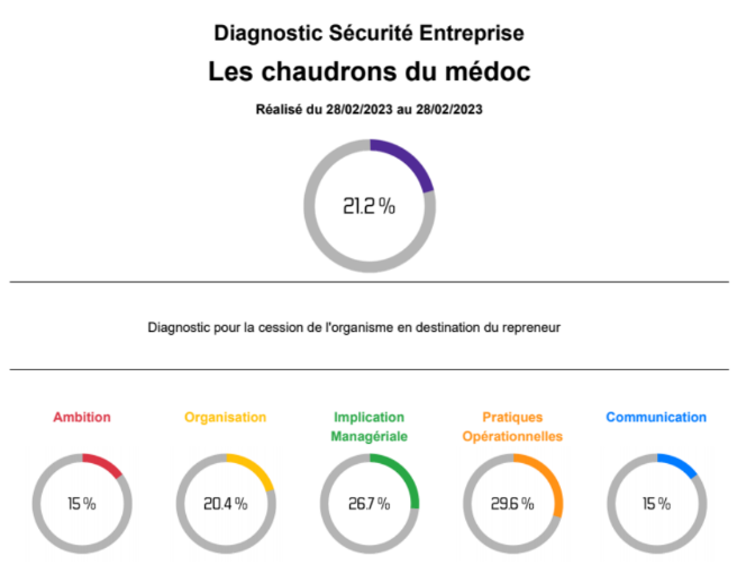This screenshot has height=573, width=746.
Task: Open the Organisation category label
Action: click(226, 417)
